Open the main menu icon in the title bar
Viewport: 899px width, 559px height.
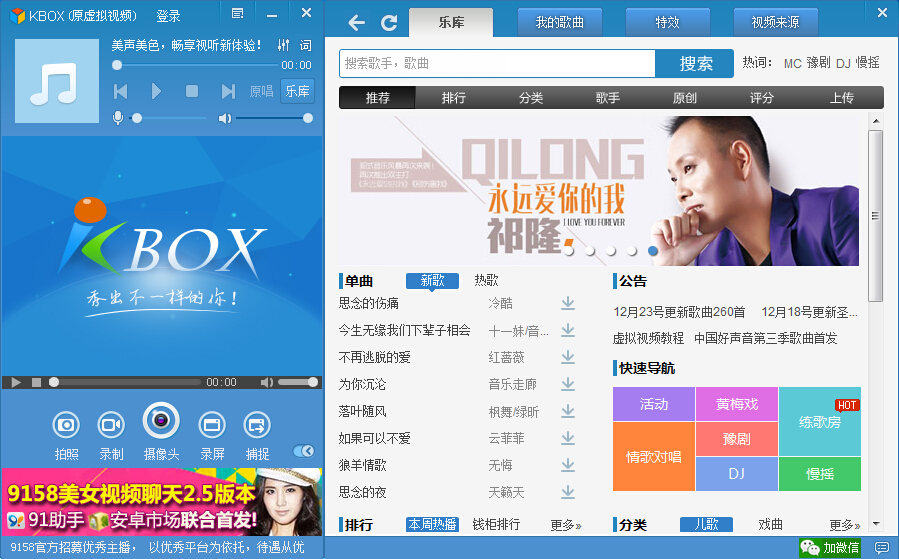237,14
